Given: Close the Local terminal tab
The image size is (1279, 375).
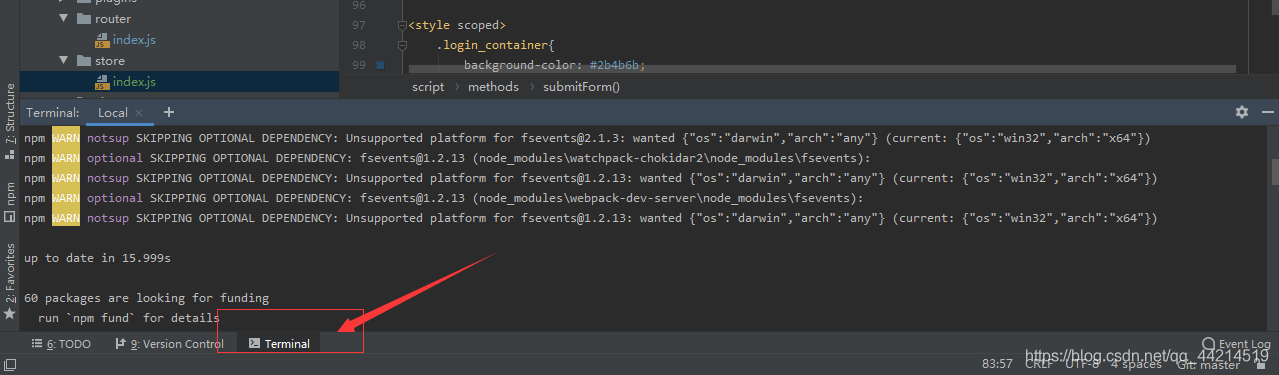Looking at the screenshot, I should [x=139, y=113].
